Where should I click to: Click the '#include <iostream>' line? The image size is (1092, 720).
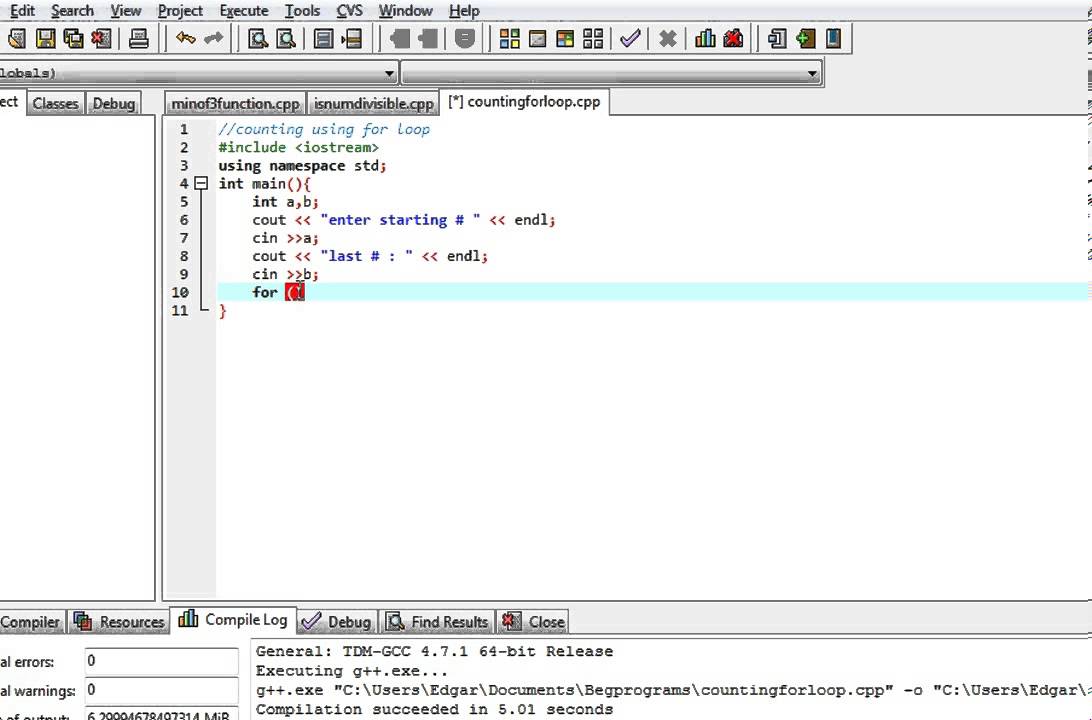pyautogui.click(x=298, y=148)
